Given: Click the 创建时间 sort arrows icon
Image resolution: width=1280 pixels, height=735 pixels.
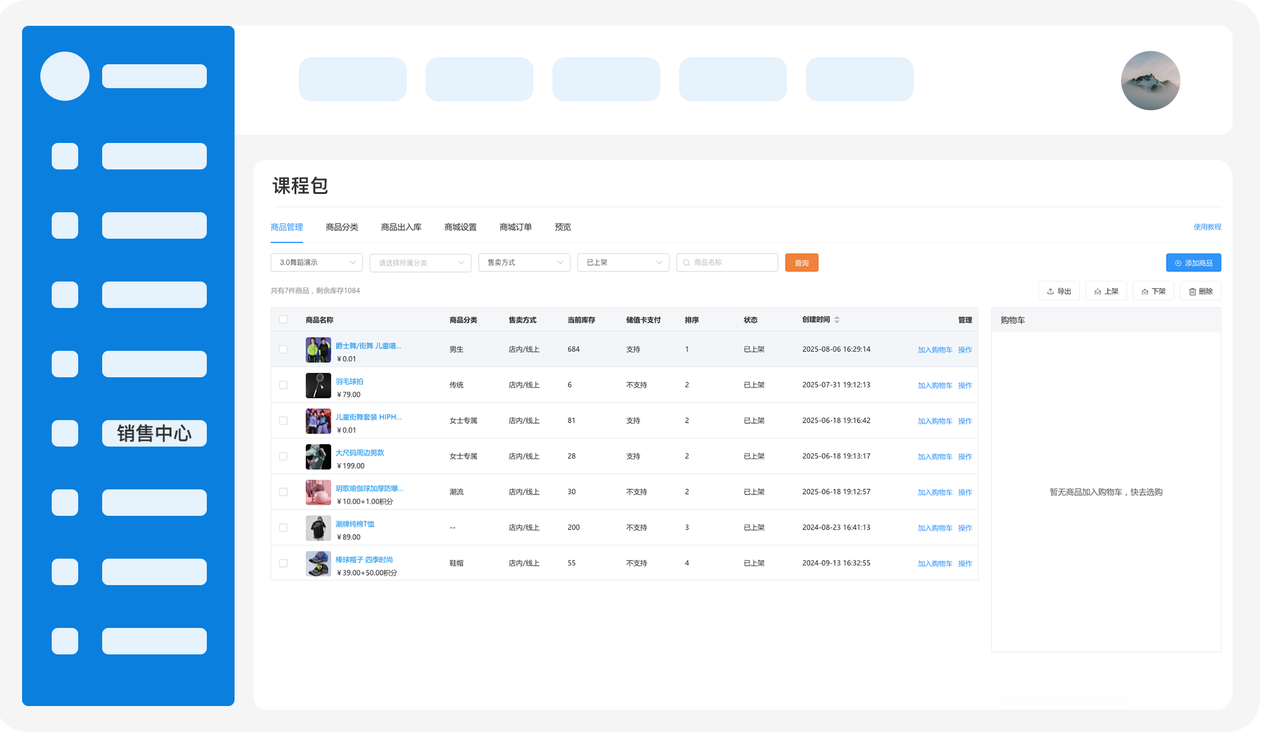Looking at the screenshot, I should (x=837, y=320).
